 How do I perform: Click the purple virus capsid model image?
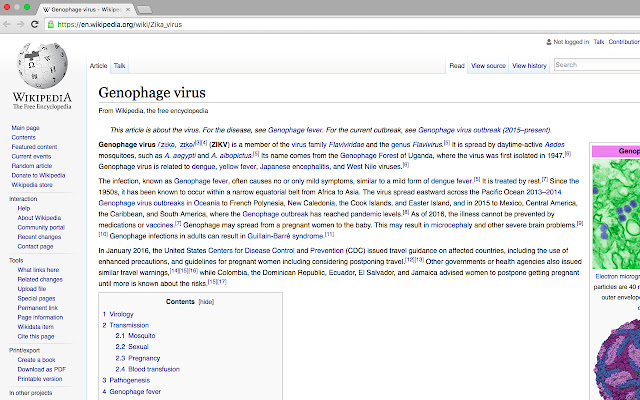pos(616,360)
